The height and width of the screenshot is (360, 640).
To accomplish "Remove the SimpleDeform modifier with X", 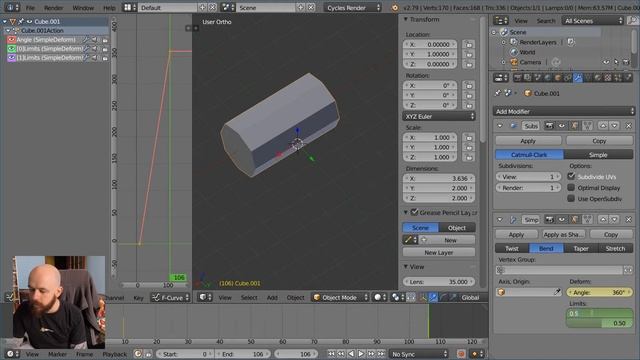I will click(629, 220).
